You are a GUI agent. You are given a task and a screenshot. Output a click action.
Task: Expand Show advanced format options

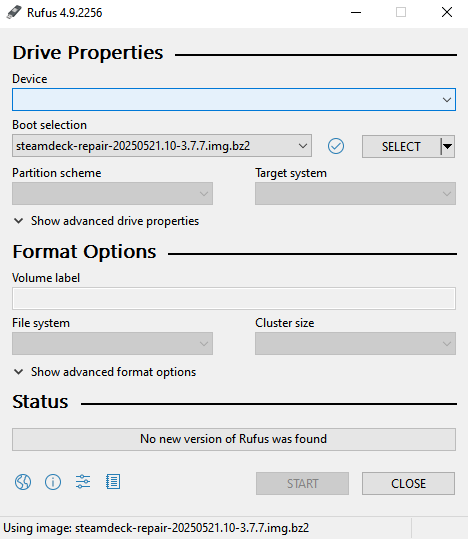(105, 372)
